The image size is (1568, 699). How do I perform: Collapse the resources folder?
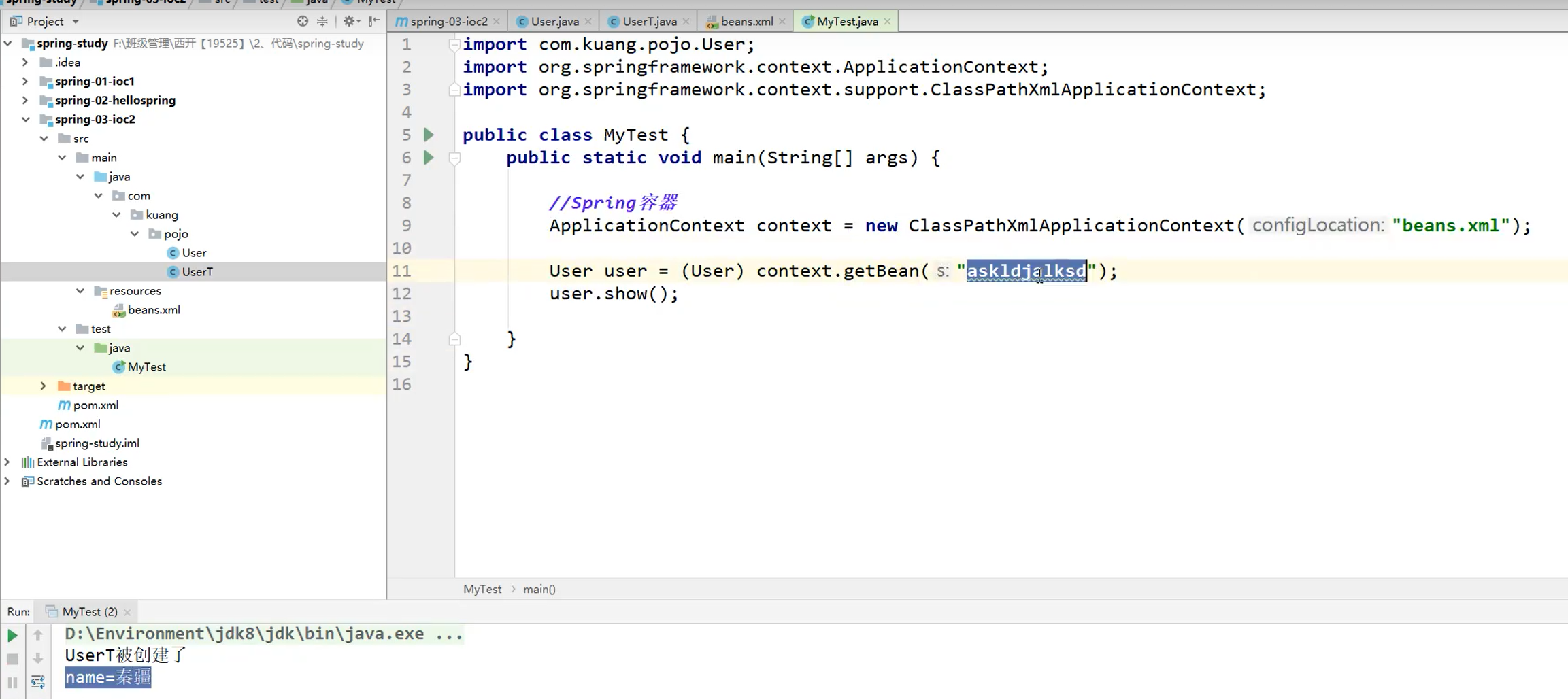(80, 290)
